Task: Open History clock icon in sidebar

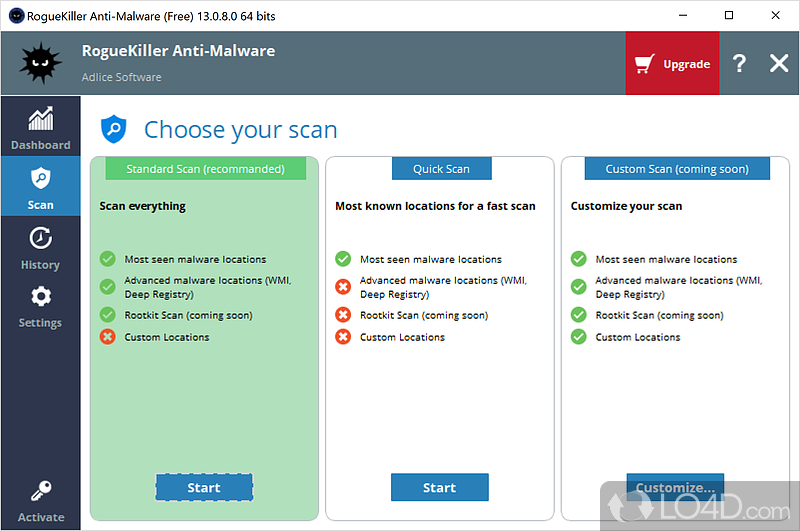Action: coord(40,239)
